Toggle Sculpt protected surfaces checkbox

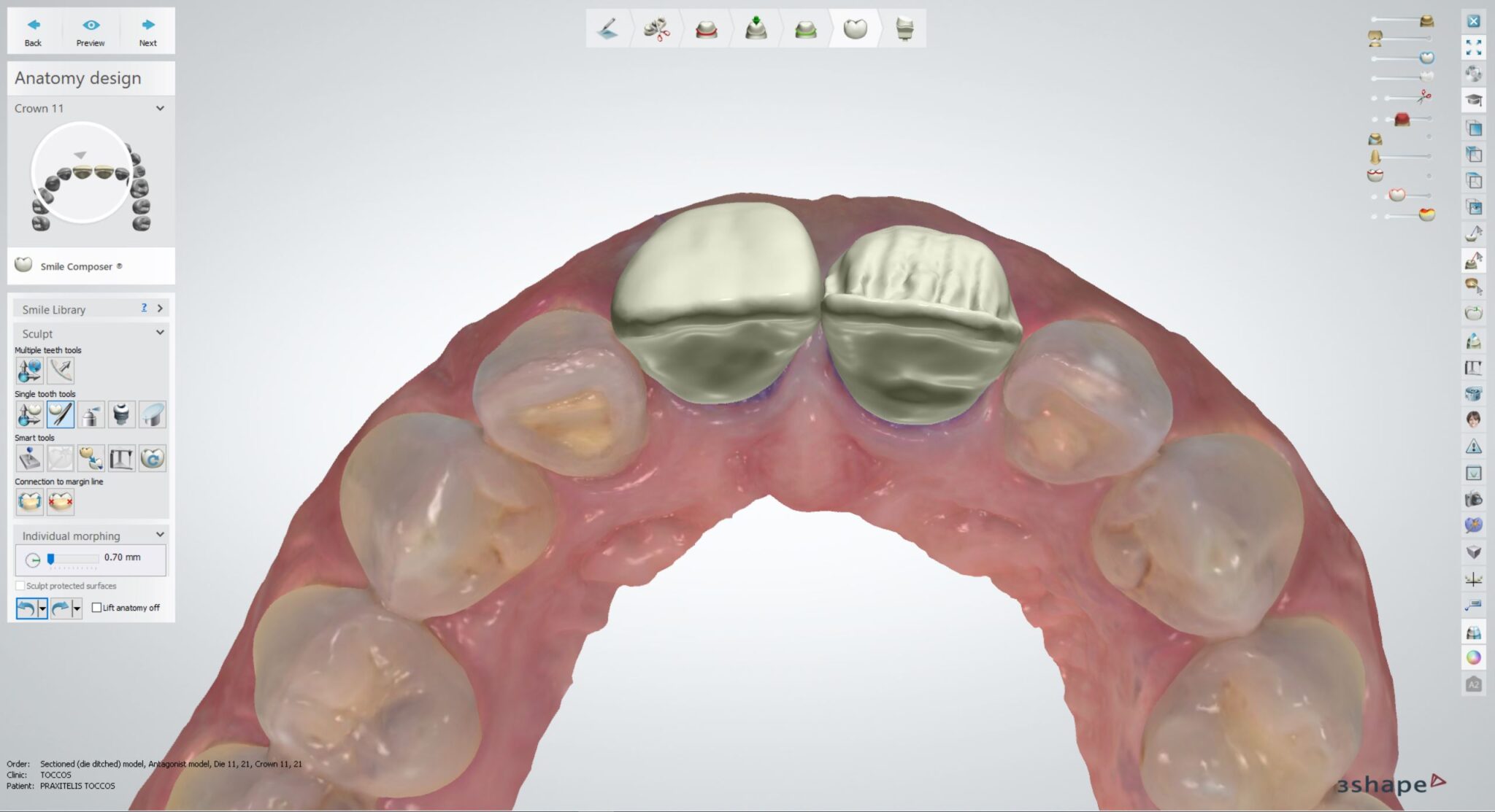pos(20,586)
